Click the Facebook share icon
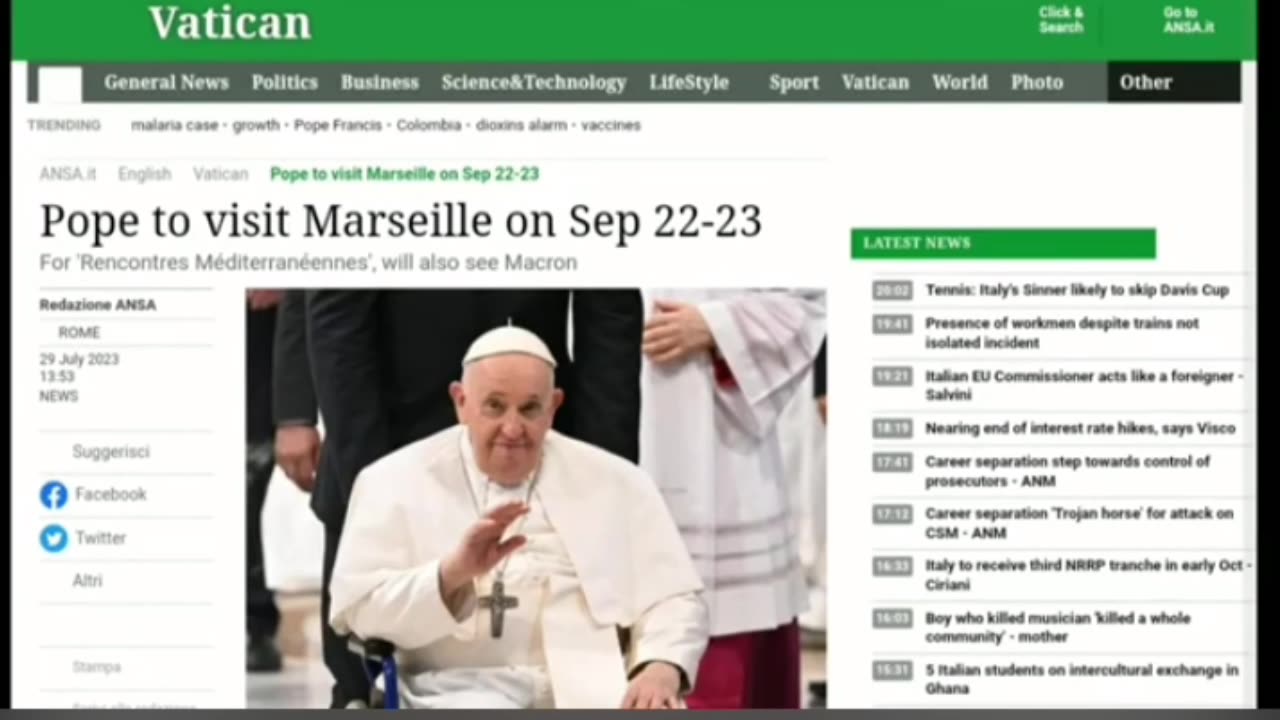 tap(54, 494)
